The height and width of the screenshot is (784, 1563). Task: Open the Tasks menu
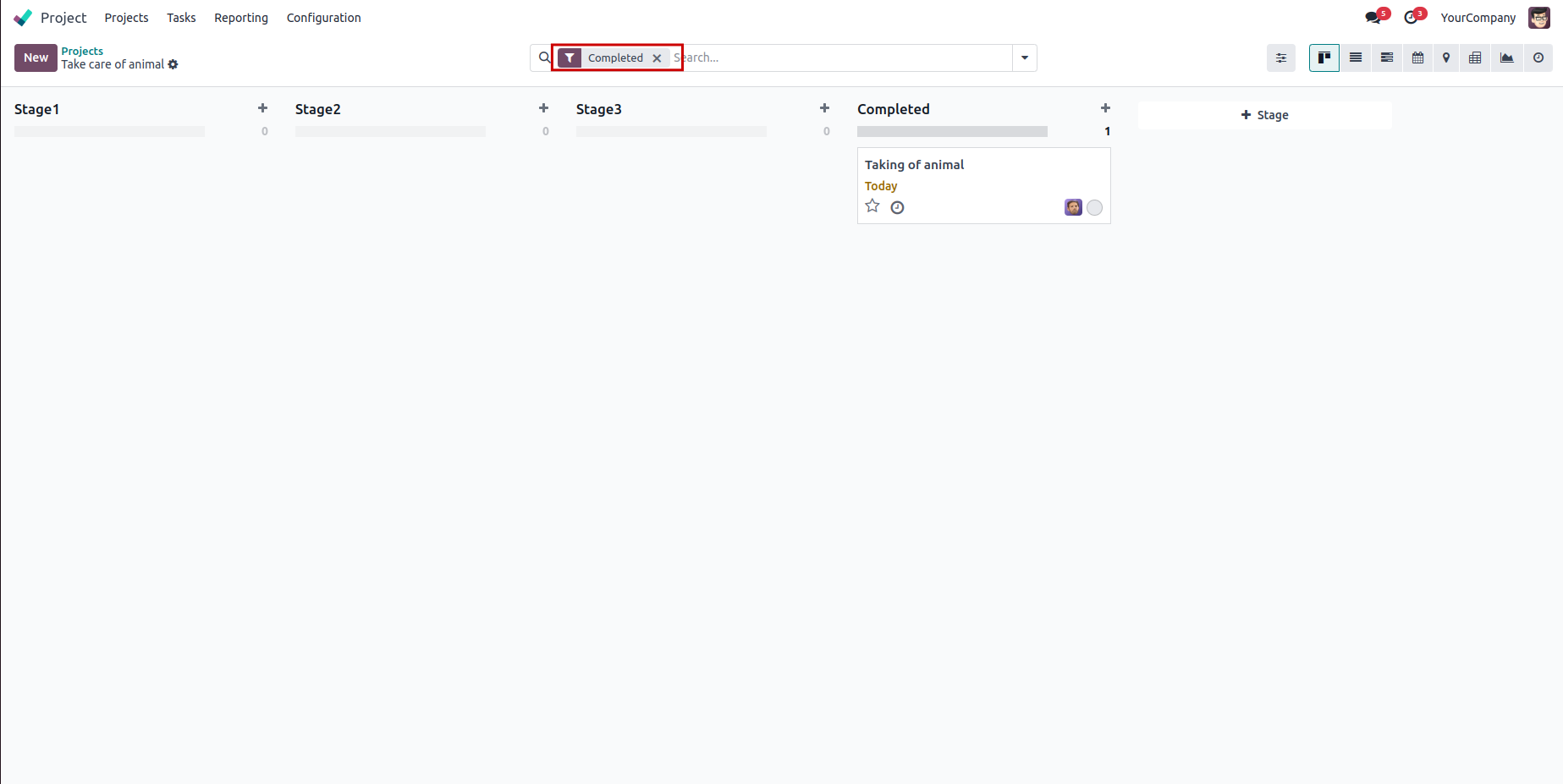click(x=181, y=18)
